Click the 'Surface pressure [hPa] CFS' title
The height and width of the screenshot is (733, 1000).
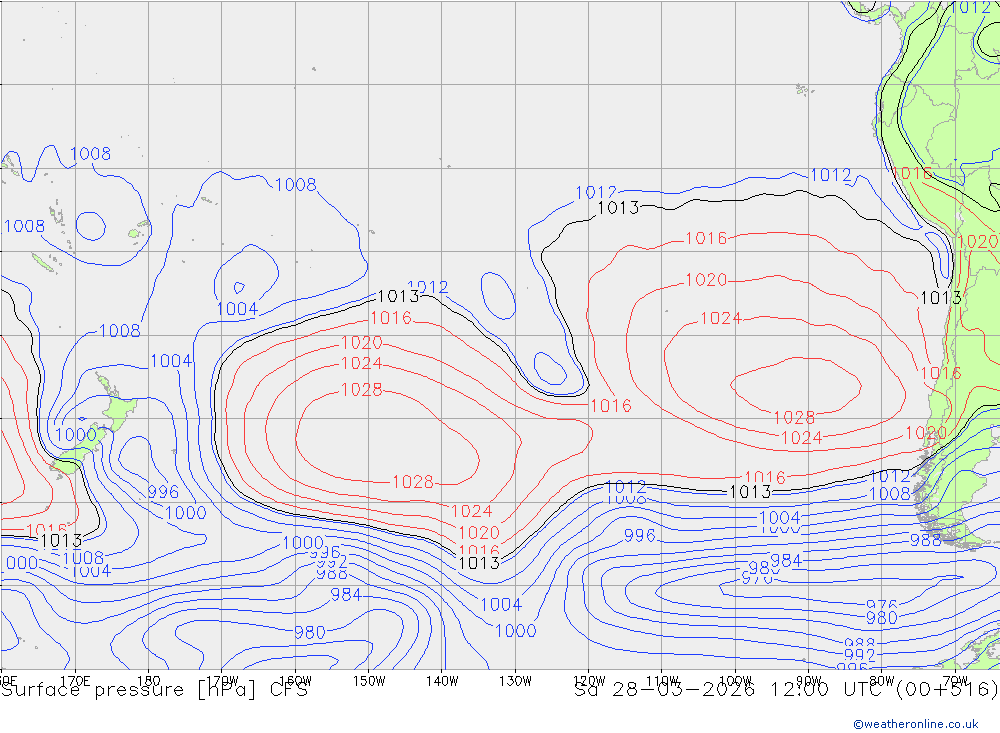pyautogui.click(x=154, y=690)
